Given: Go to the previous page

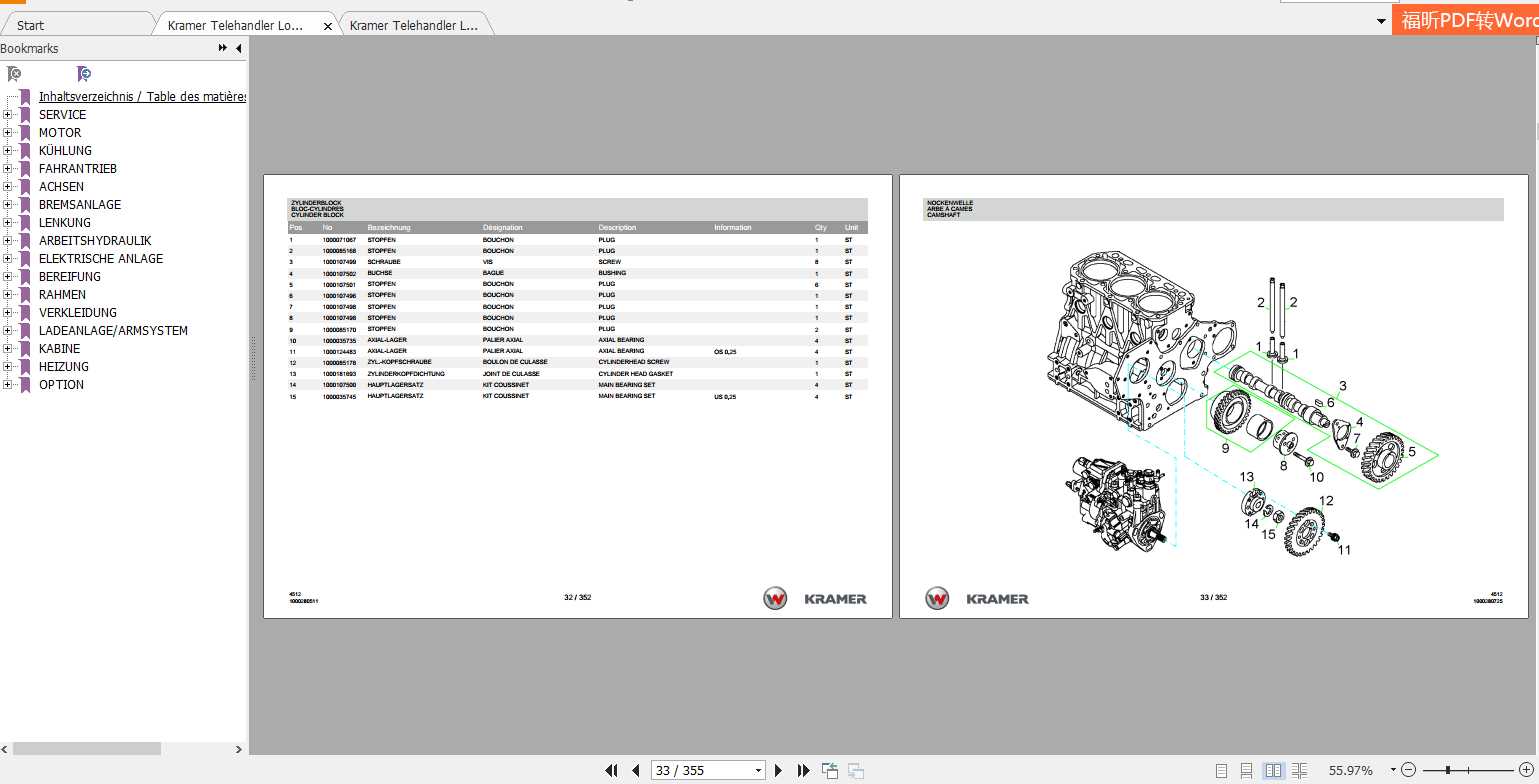Looking at the screenshot, I should click(x=636, y=770).
